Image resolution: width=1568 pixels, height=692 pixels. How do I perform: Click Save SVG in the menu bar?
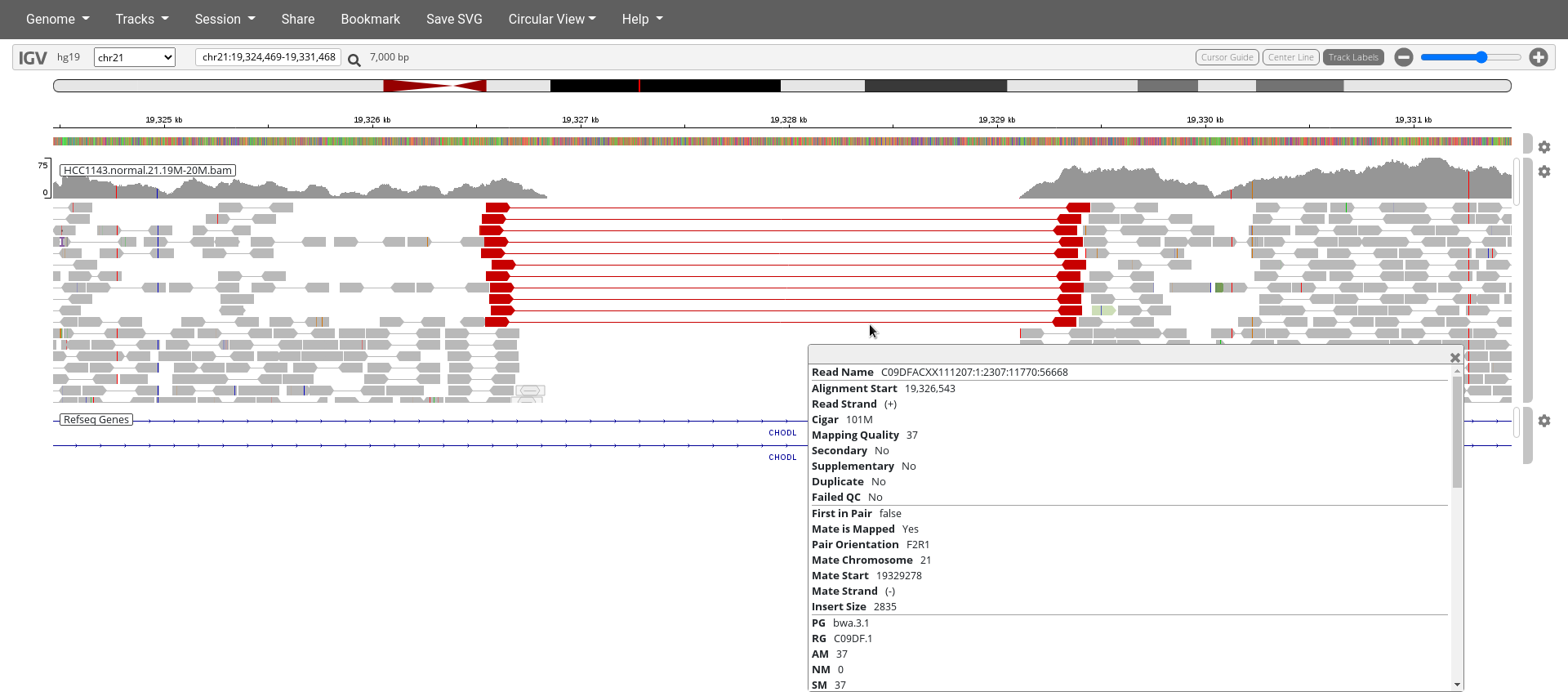tap(454, 19)
